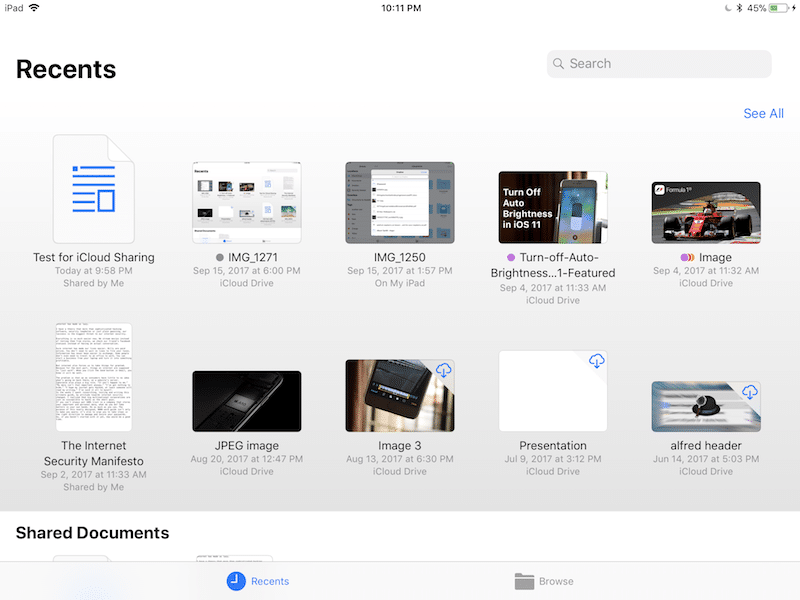Open Test for iCloud Sharing document icon
Screen dimensions: 800x600
click(93, 190)
